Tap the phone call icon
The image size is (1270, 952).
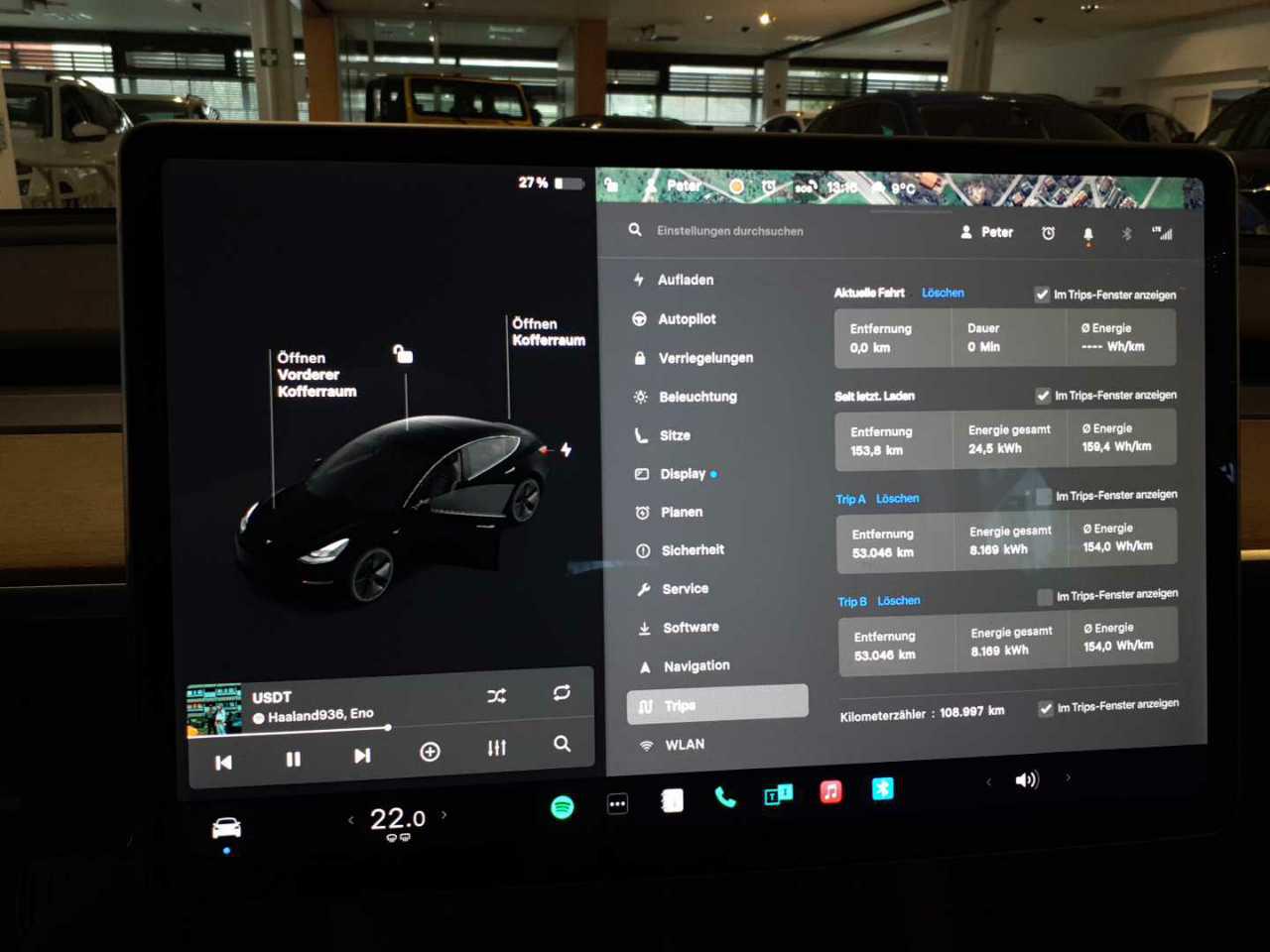(725, 797)
